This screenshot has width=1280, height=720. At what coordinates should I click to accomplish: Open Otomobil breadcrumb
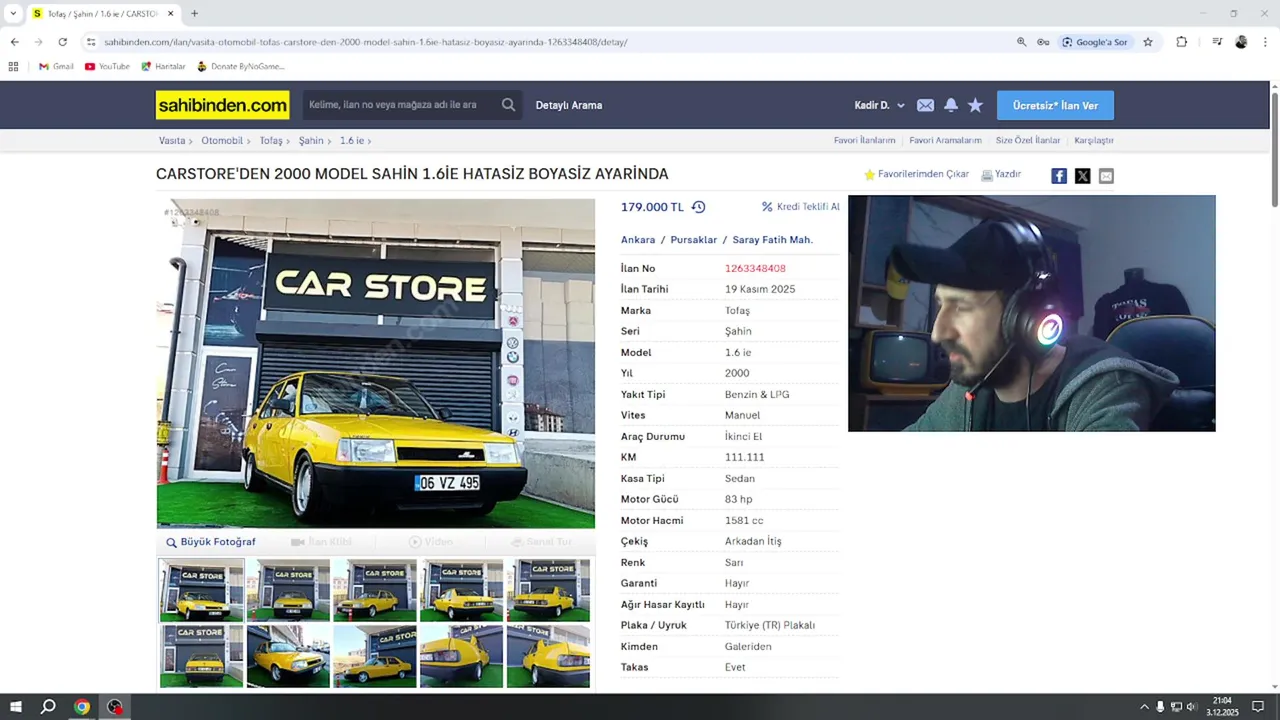pos(222,141)
